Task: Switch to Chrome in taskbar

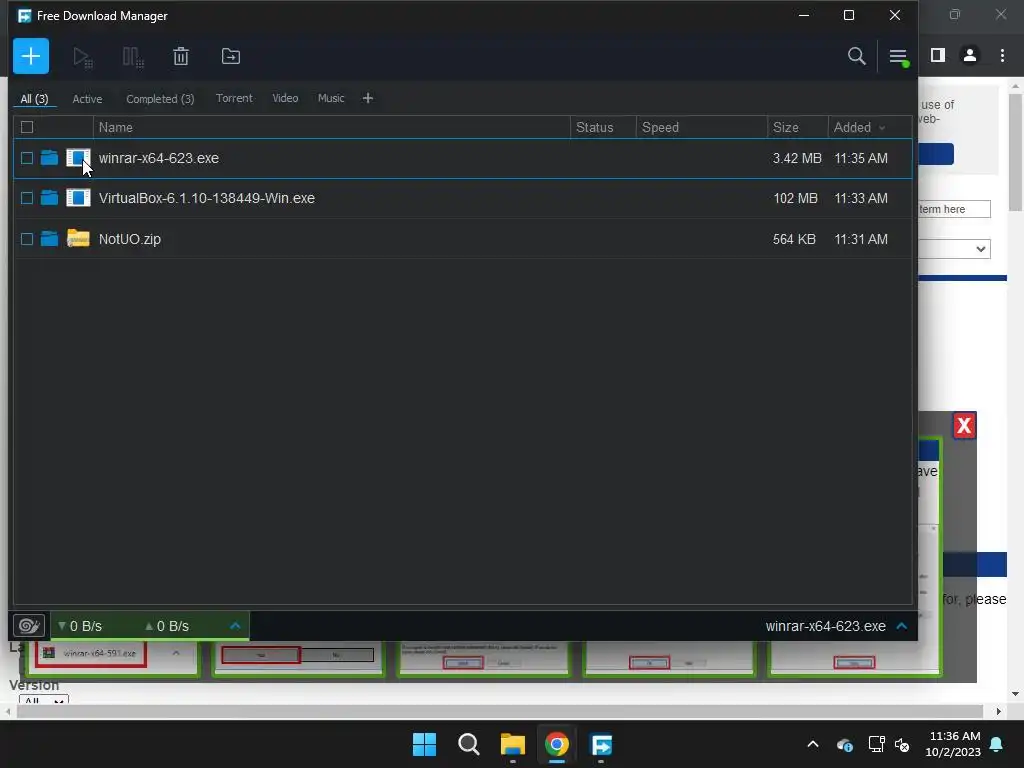Action: pyautogui.click(x=556, y=744)
